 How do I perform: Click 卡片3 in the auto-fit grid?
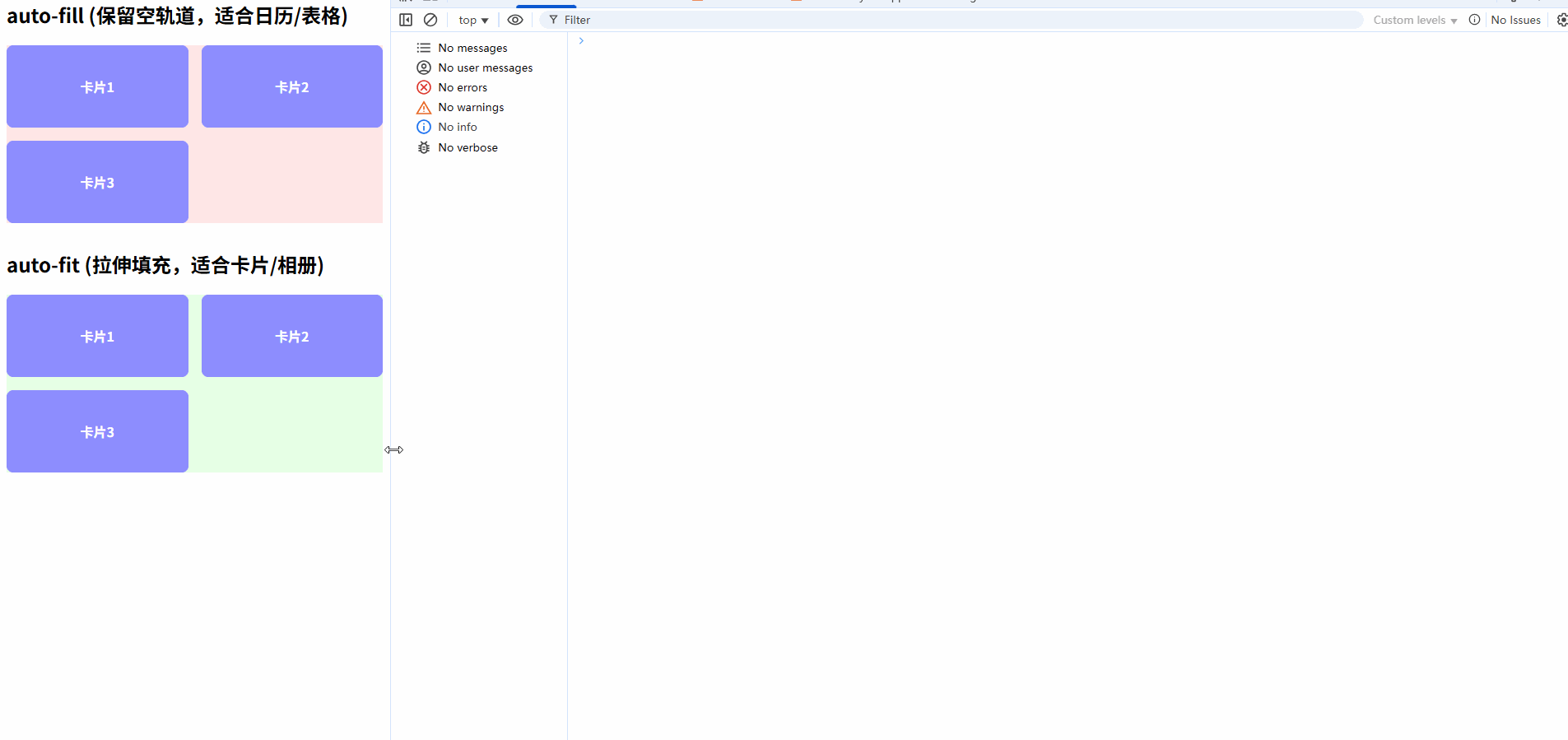click(97, 431)
